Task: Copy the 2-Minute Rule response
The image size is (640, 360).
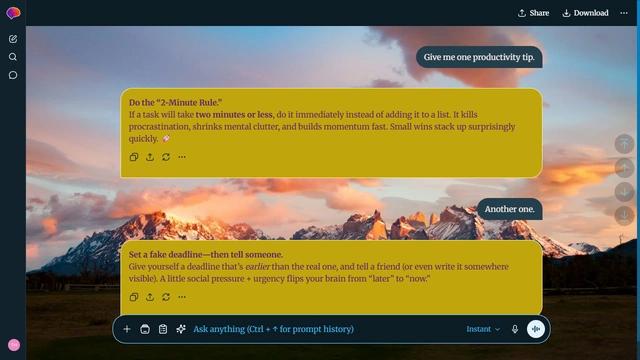Action: (133, 157)
